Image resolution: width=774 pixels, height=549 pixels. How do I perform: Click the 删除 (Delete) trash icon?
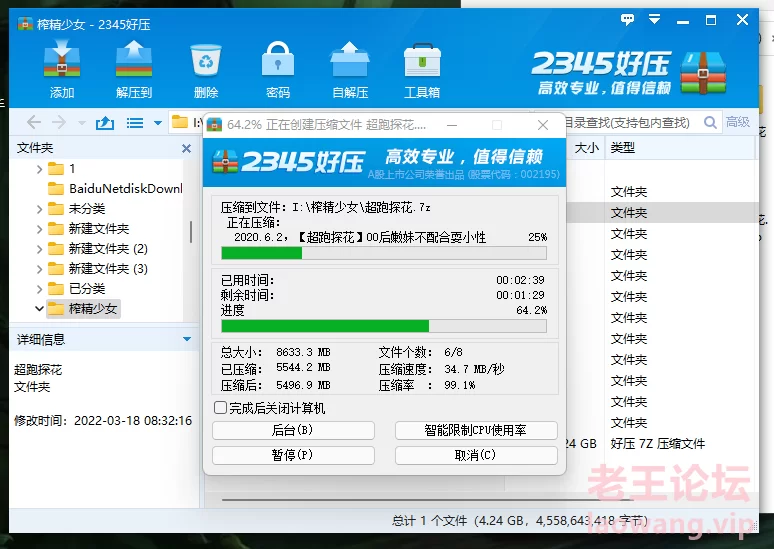(x=206, y=70)
